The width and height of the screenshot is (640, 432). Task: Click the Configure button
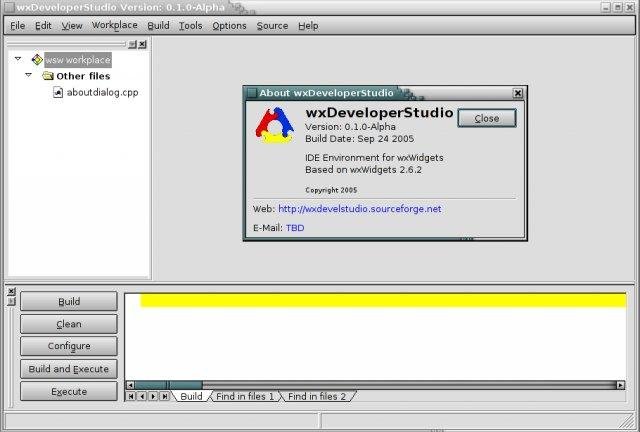tap(69, 346)
